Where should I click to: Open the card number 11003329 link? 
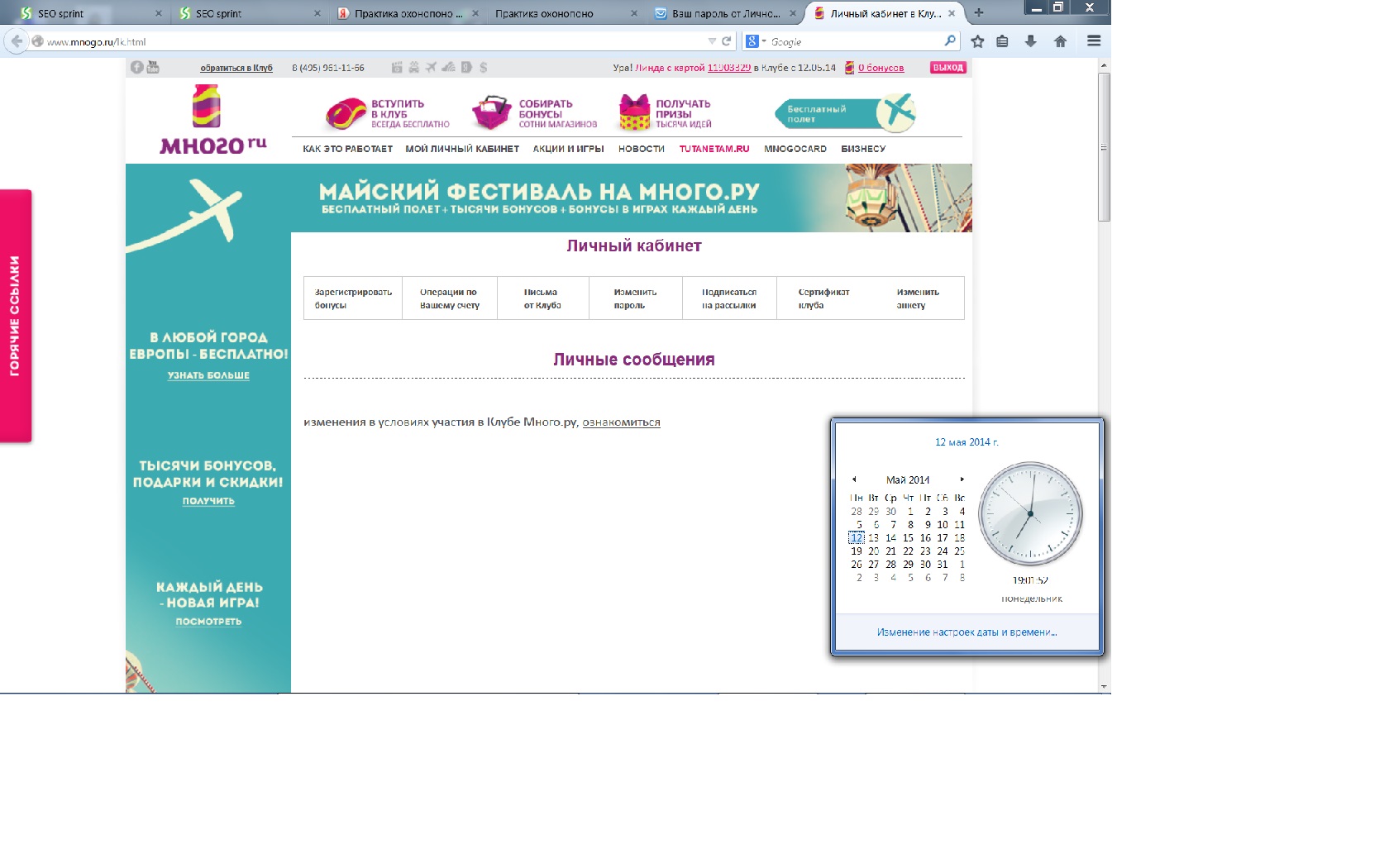click(x=729, y=68)
